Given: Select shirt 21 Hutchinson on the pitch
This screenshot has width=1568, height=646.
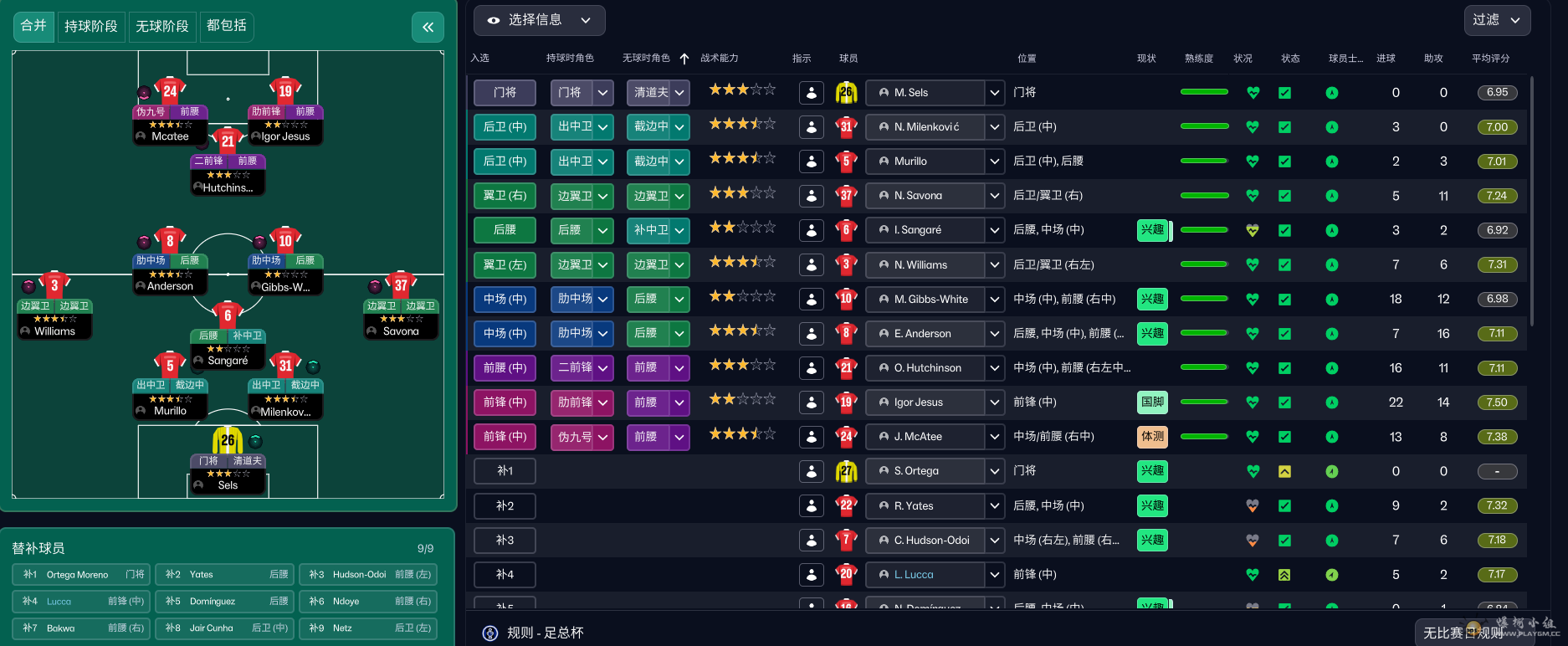Looking at the screenshot, I should tap(228, 141).
